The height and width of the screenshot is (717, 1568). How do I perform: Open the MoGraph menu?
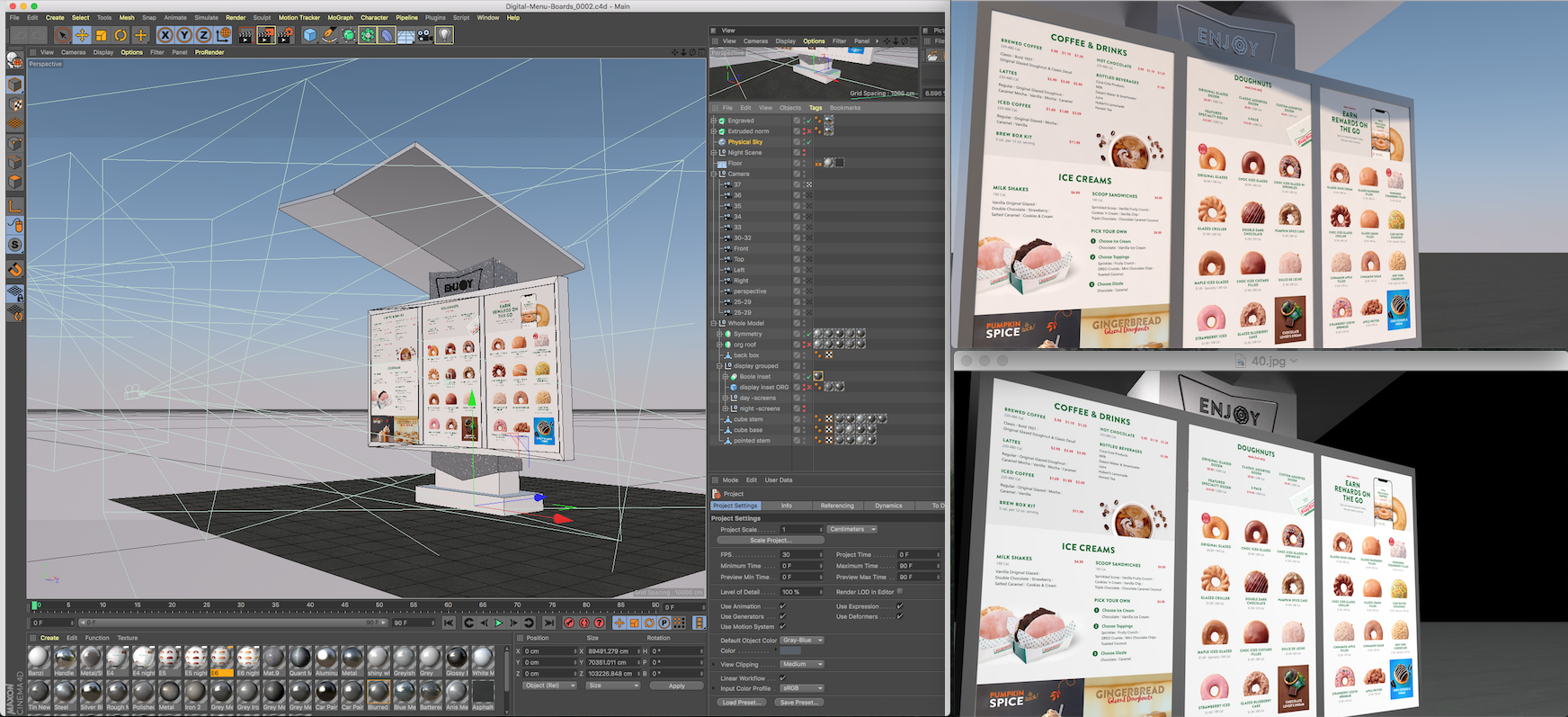pyautogui.click(x=341, y=17)
